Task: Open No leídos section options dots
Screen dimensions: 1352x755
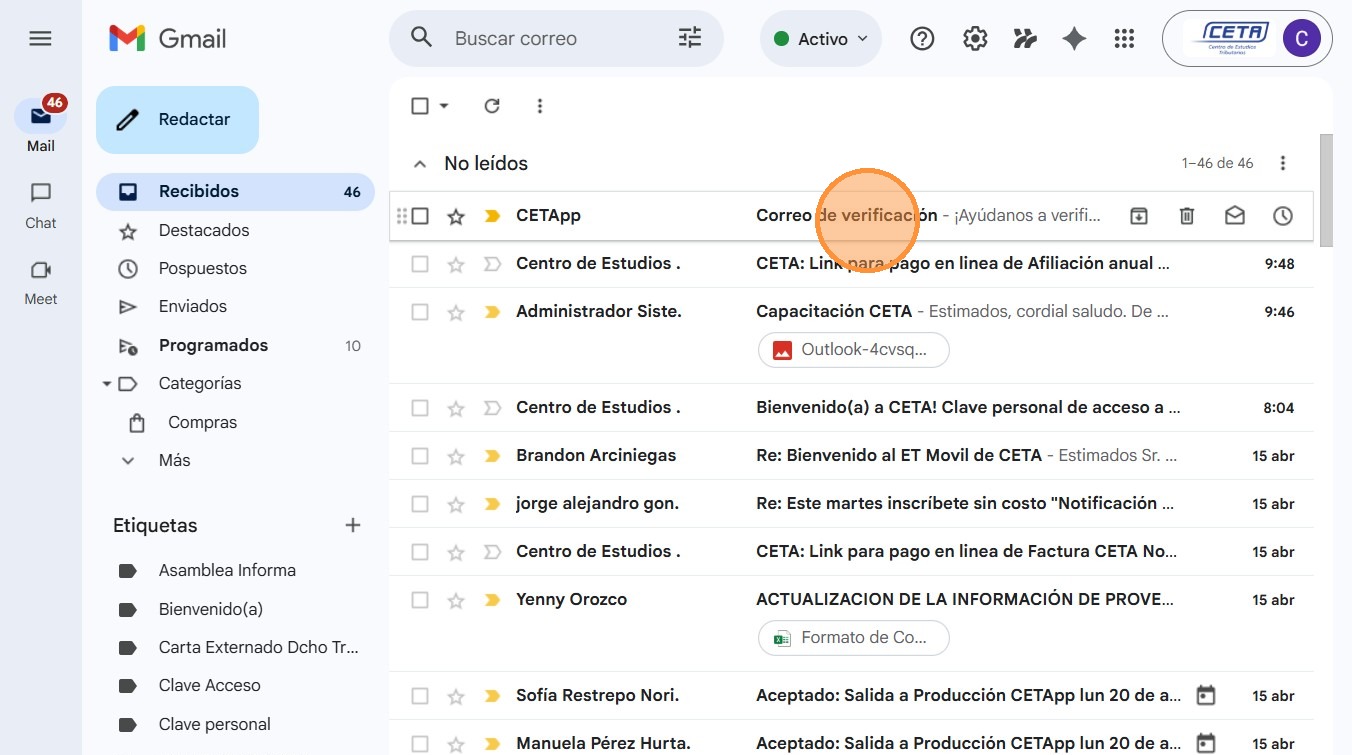Action: coord(1283,163)
